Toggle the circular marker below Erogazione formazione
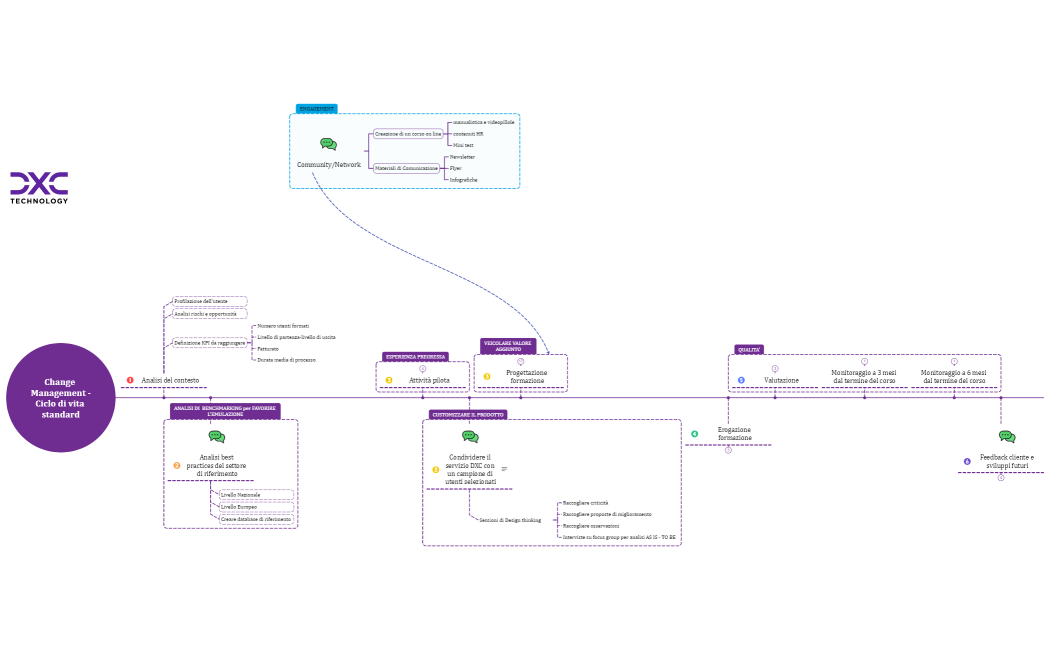1050x650 pixels. pos(729,450)
